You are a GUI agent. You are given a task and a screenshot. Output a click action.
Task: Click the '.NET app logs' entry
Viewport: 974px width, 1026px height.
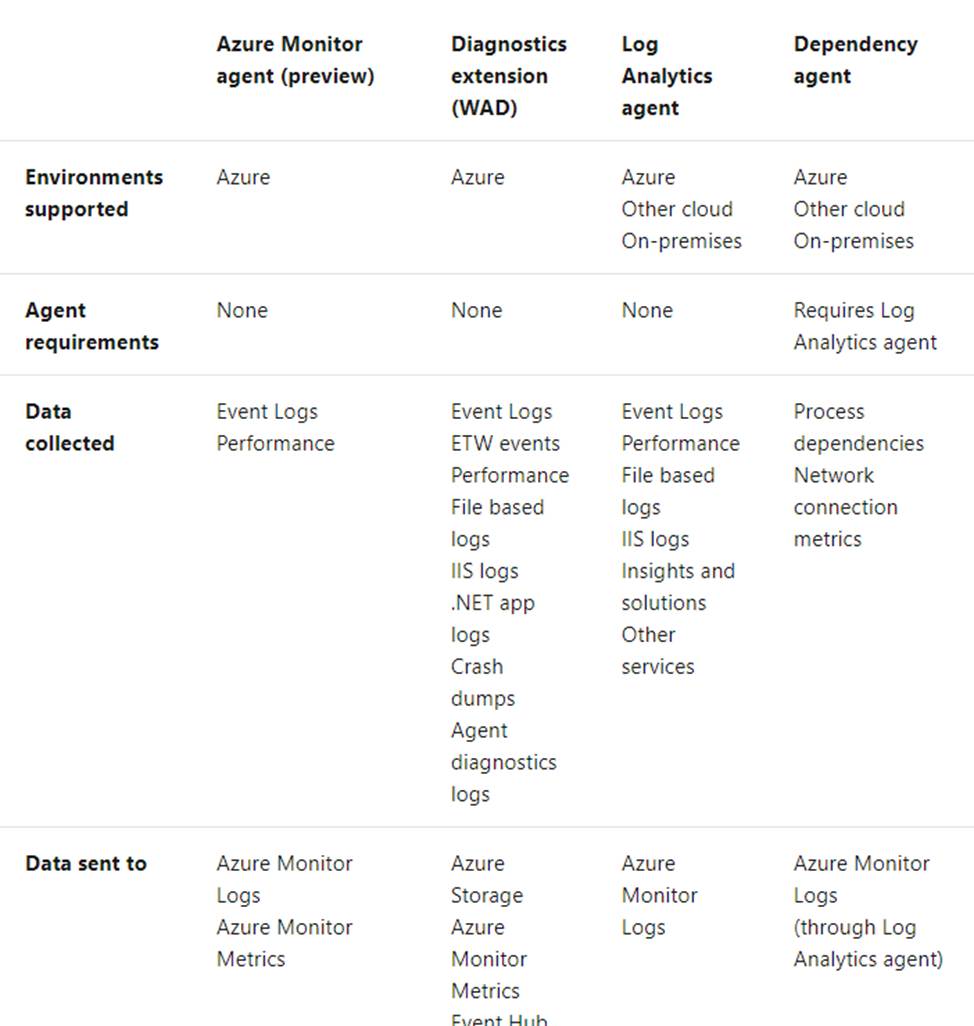[493, 619]
